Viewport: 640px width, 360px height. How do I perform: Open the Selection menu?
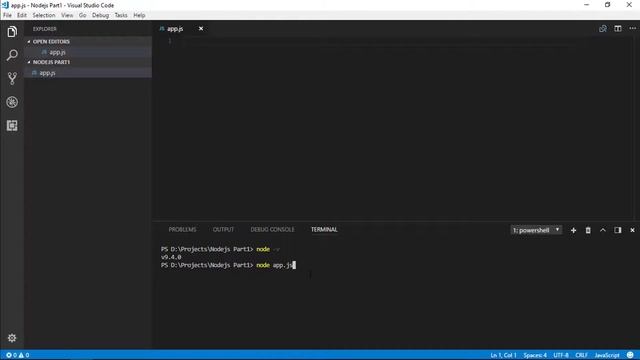click(44, 15)
